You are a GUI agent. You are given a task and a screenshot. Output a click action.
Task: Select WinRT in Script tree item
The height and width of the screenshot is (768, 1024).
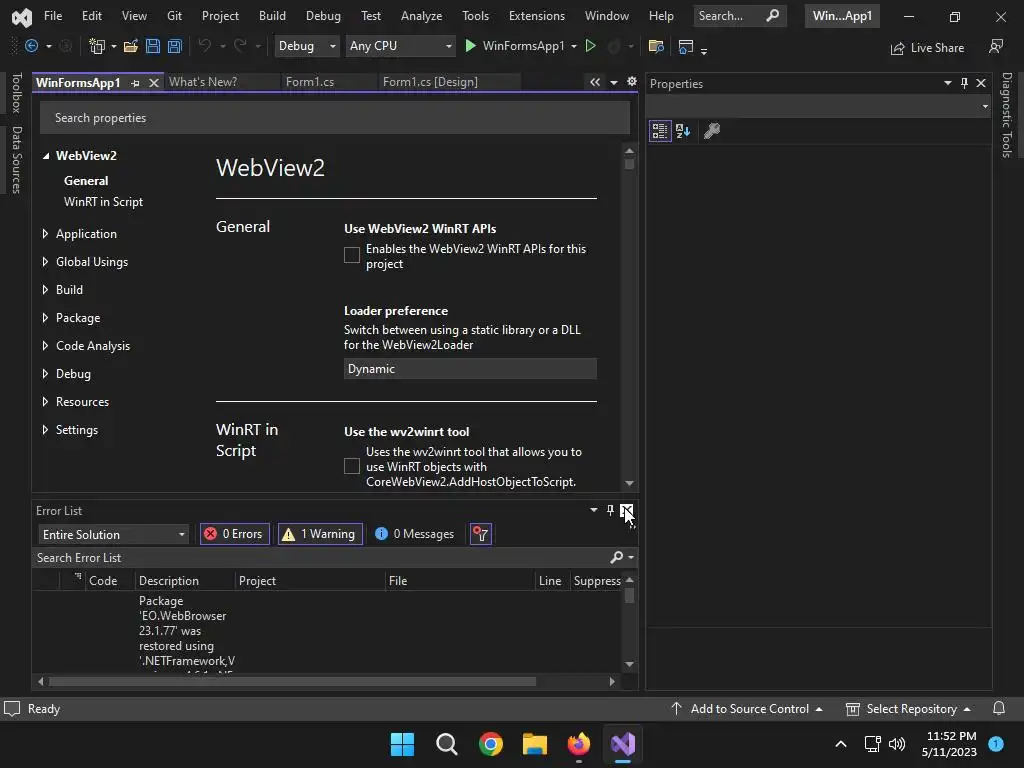click(x=103, y=202)
